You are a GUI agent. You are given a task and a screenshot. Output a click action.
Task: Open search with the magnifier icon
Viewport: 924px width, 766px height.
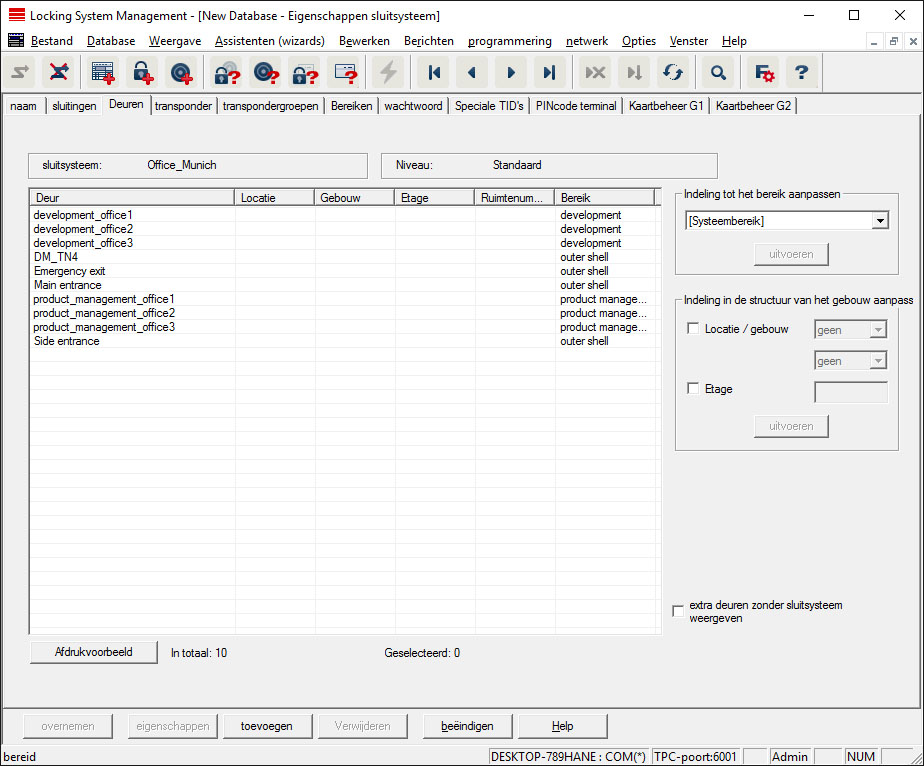(717, 72)
